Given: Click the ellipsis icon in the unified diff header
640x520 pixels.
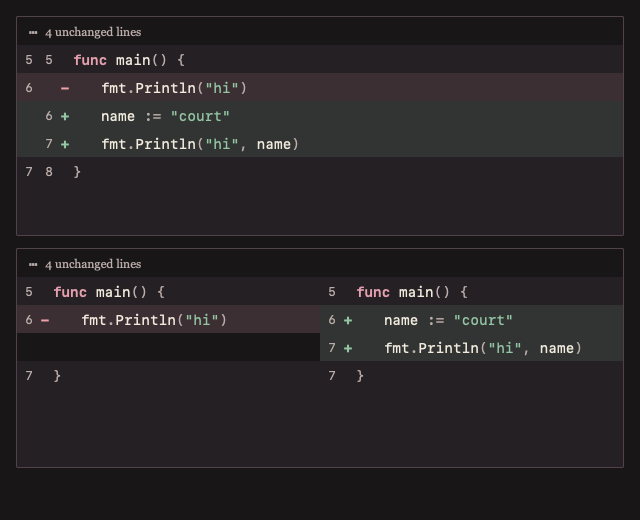Looking at the screenshot, I should point(33,32).
